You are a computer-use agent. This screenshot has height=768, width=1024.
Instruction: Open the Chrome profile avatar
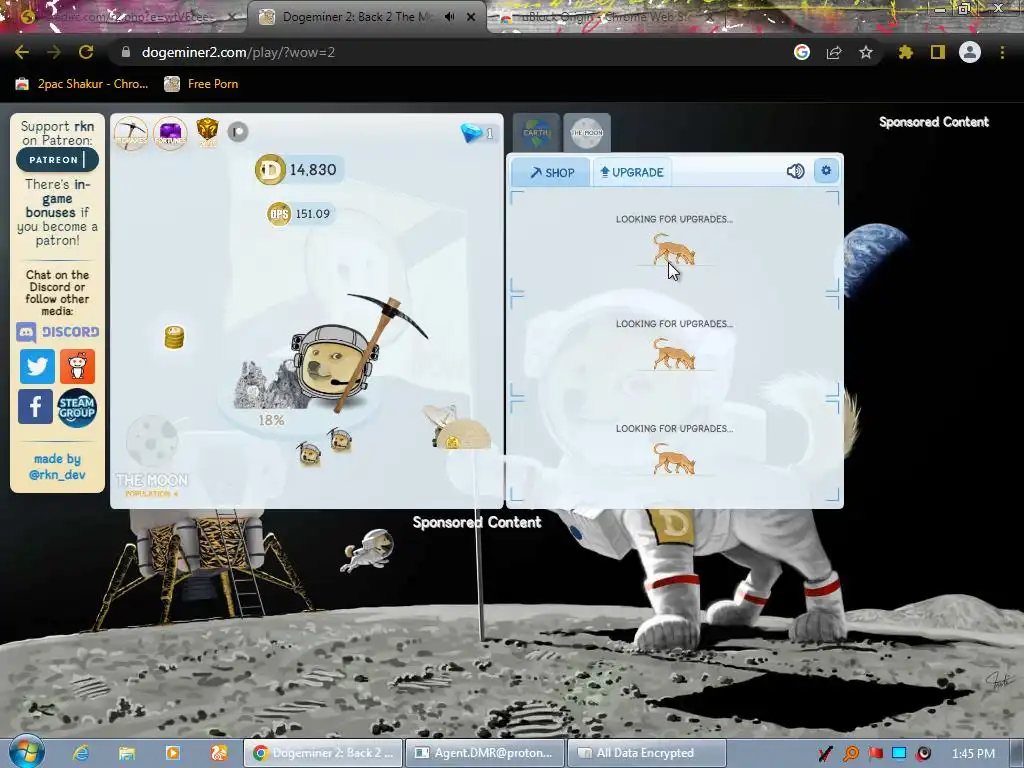[970, 52]
